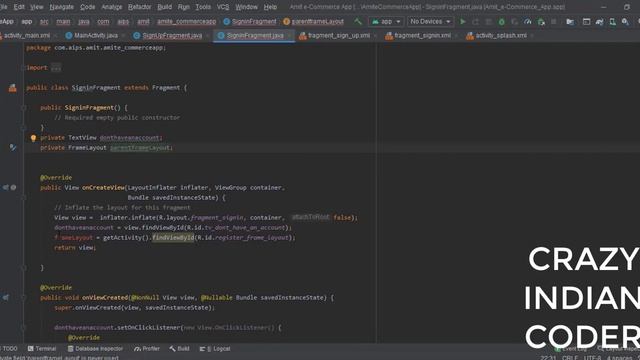This screenshot has width=640, height=360.
Task: Click the gutter icon beside parentframeLayout field
Action: click(13, 147)
